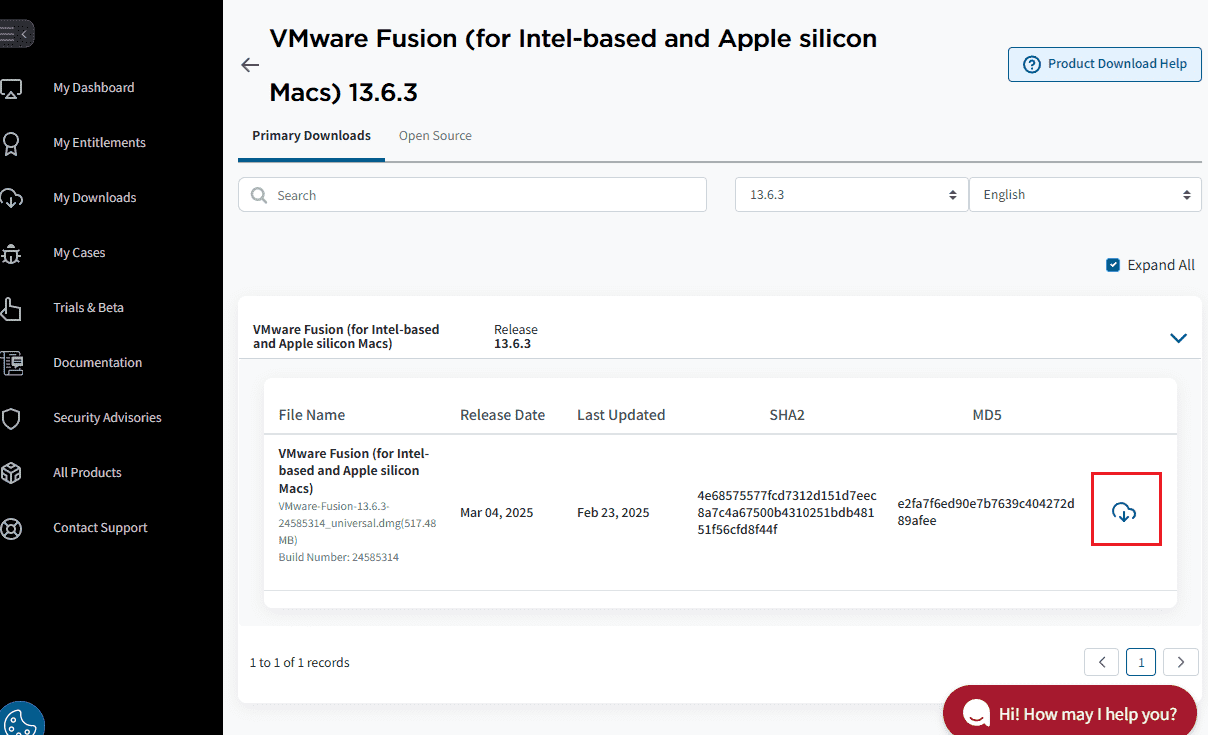The width and height of the screenshot is (1208, 735).
Task: Open Security Advisories link
Action: [107, 418]
